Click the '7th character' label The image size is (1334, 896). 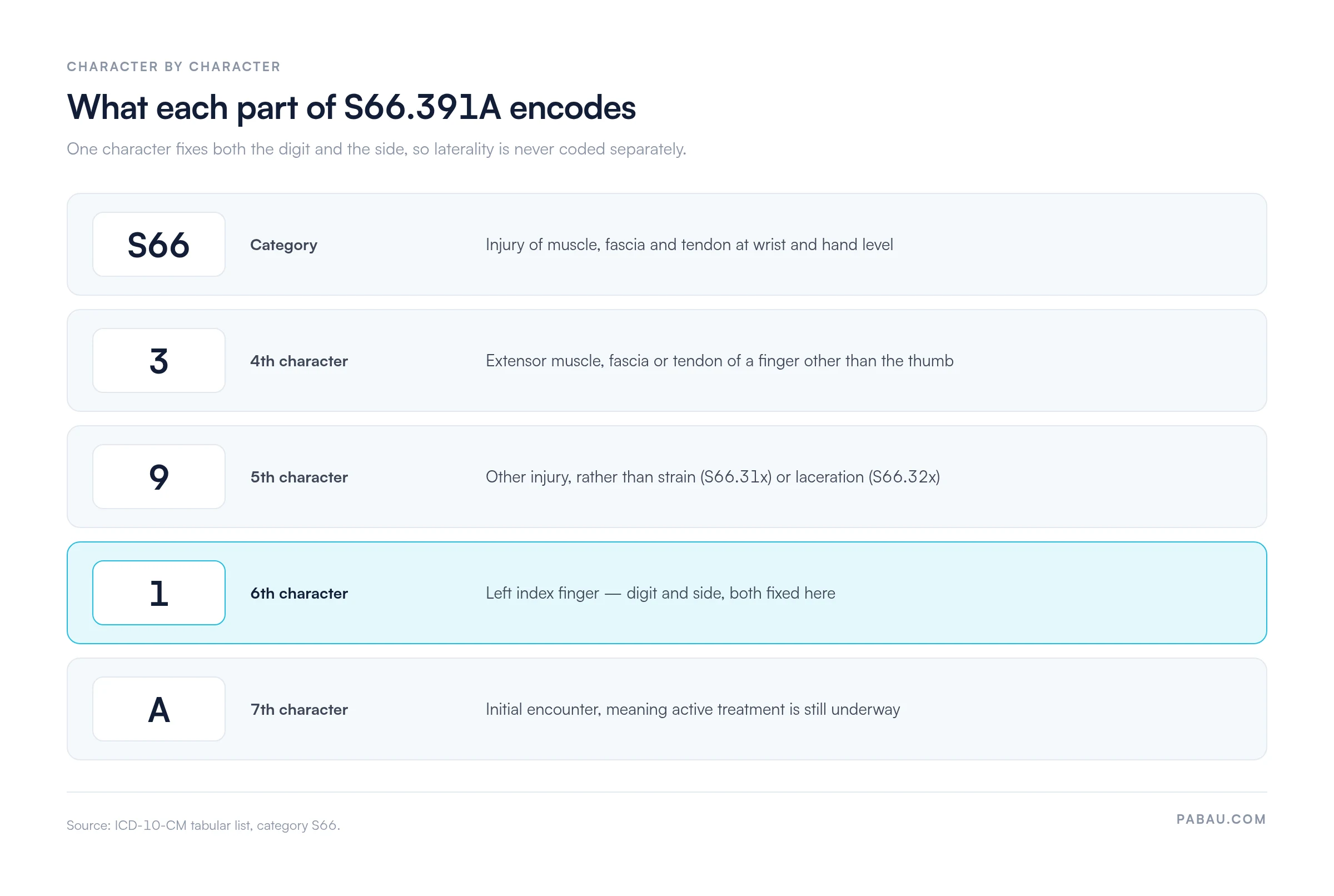coord(300,710)
